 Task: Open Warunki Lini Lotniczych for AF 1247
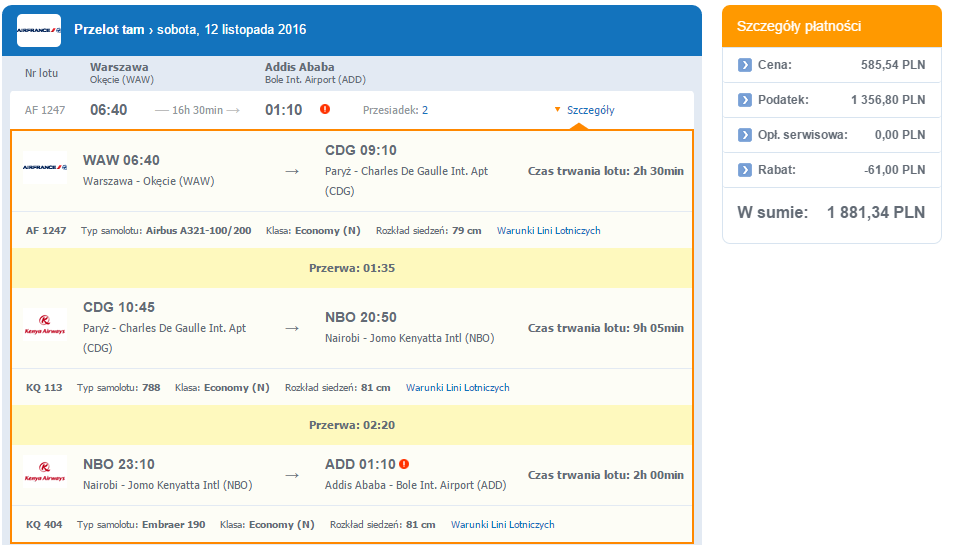[x=549, y=231]
